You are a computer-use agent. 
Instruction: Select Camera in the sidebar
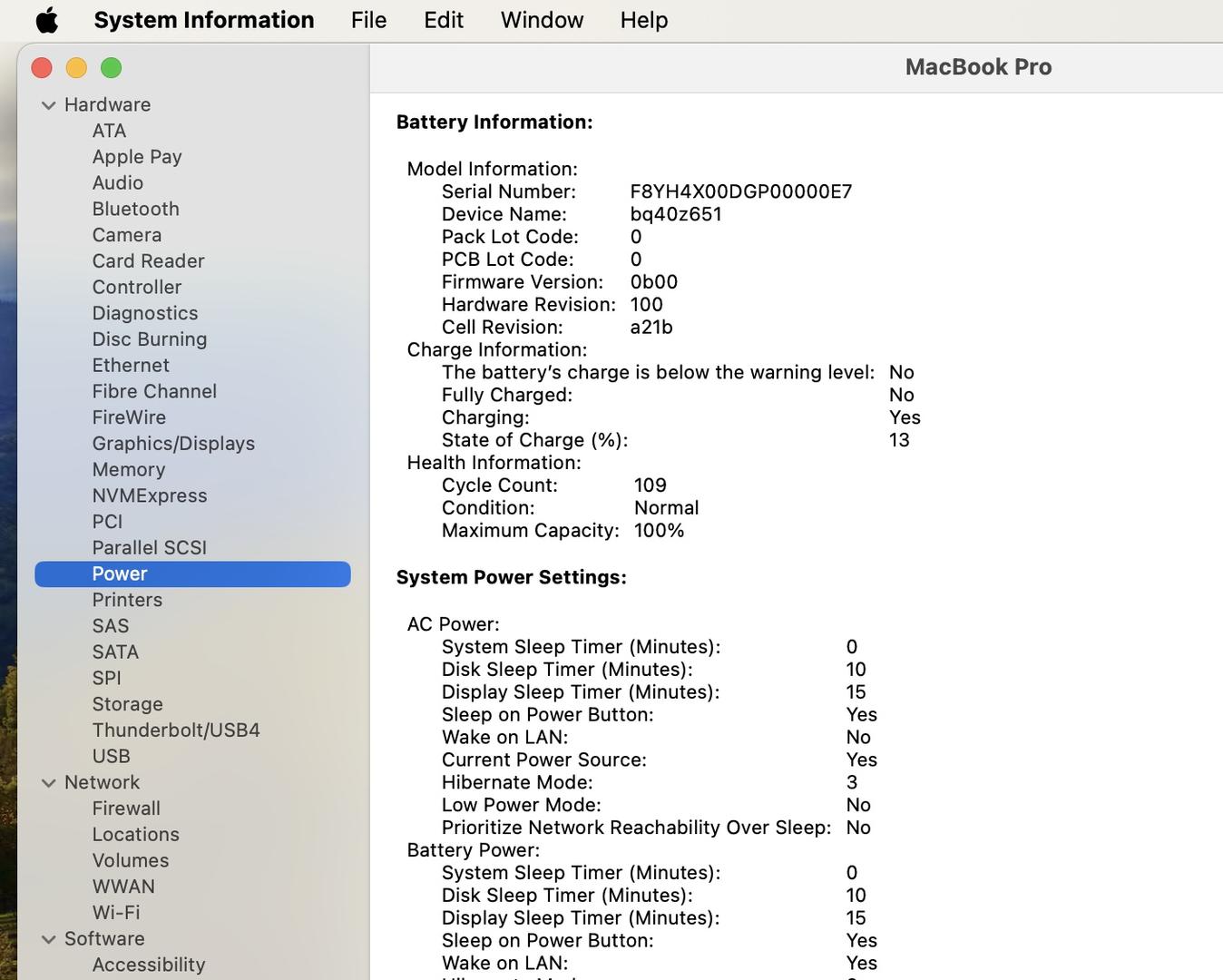coord(127,235)
